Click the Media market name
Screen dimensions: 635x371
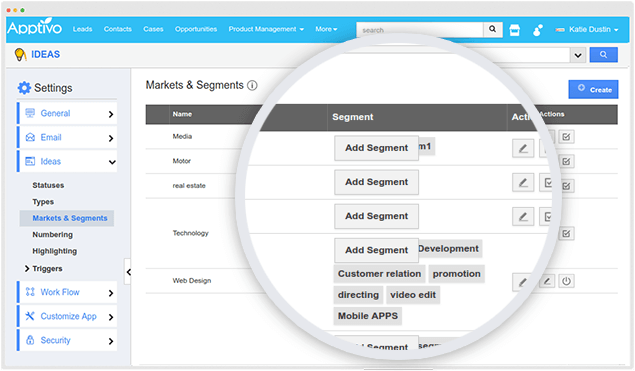tap(182, 136)
